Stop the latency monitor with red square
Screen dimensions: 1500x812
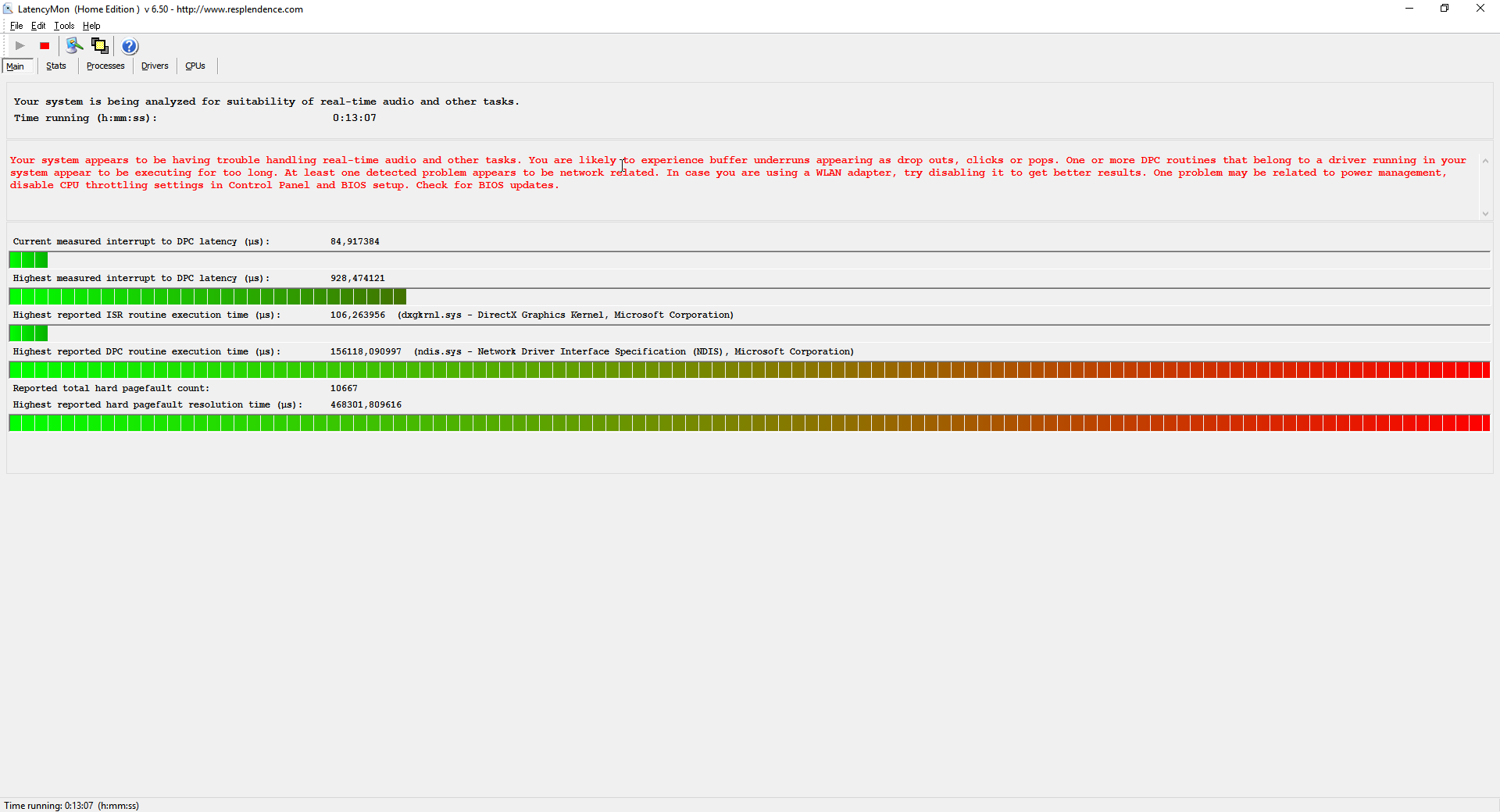[x=45, y=46]
